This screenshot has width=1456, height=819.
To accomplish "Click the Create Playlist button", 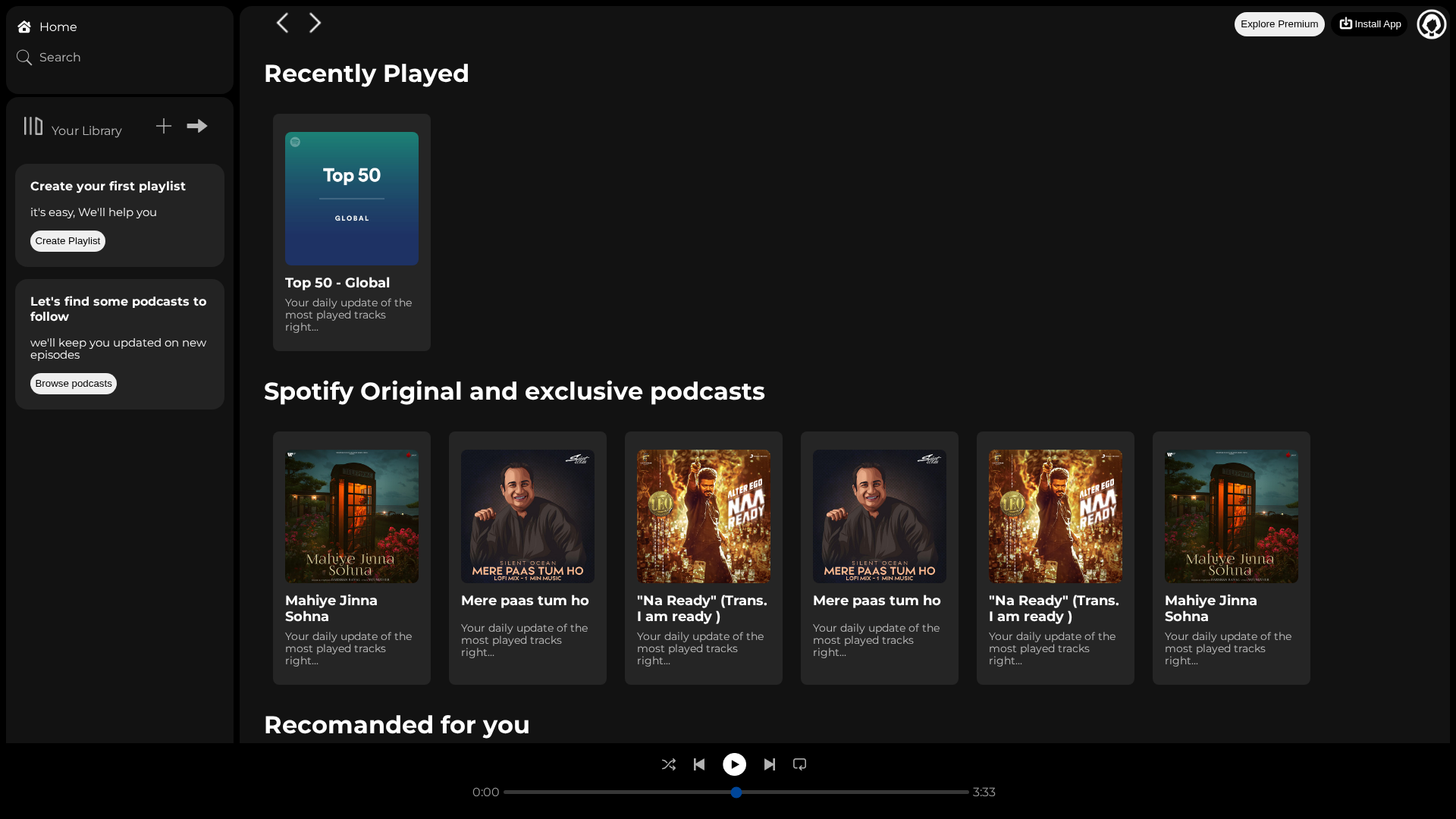I will click(x=67, y=241).
